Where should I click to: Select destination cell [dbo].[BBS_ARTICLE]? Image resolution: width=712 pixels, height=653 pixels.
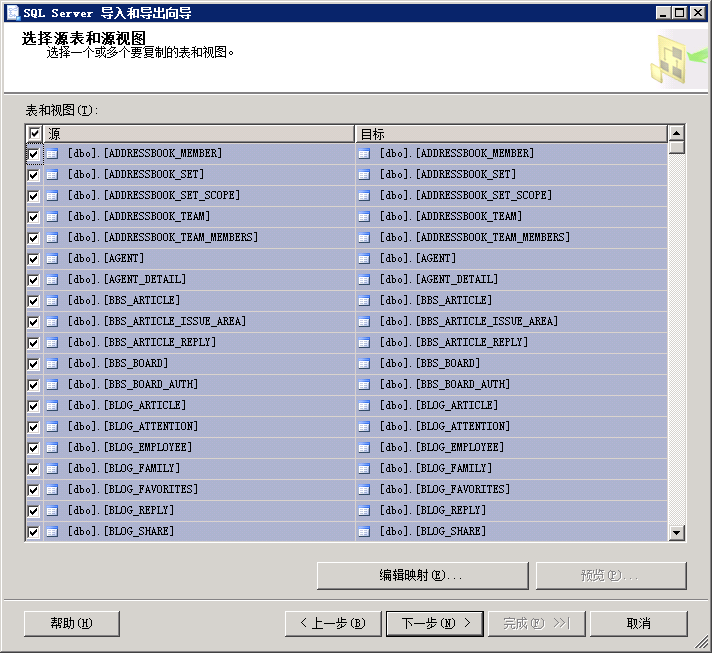point(511,301)
